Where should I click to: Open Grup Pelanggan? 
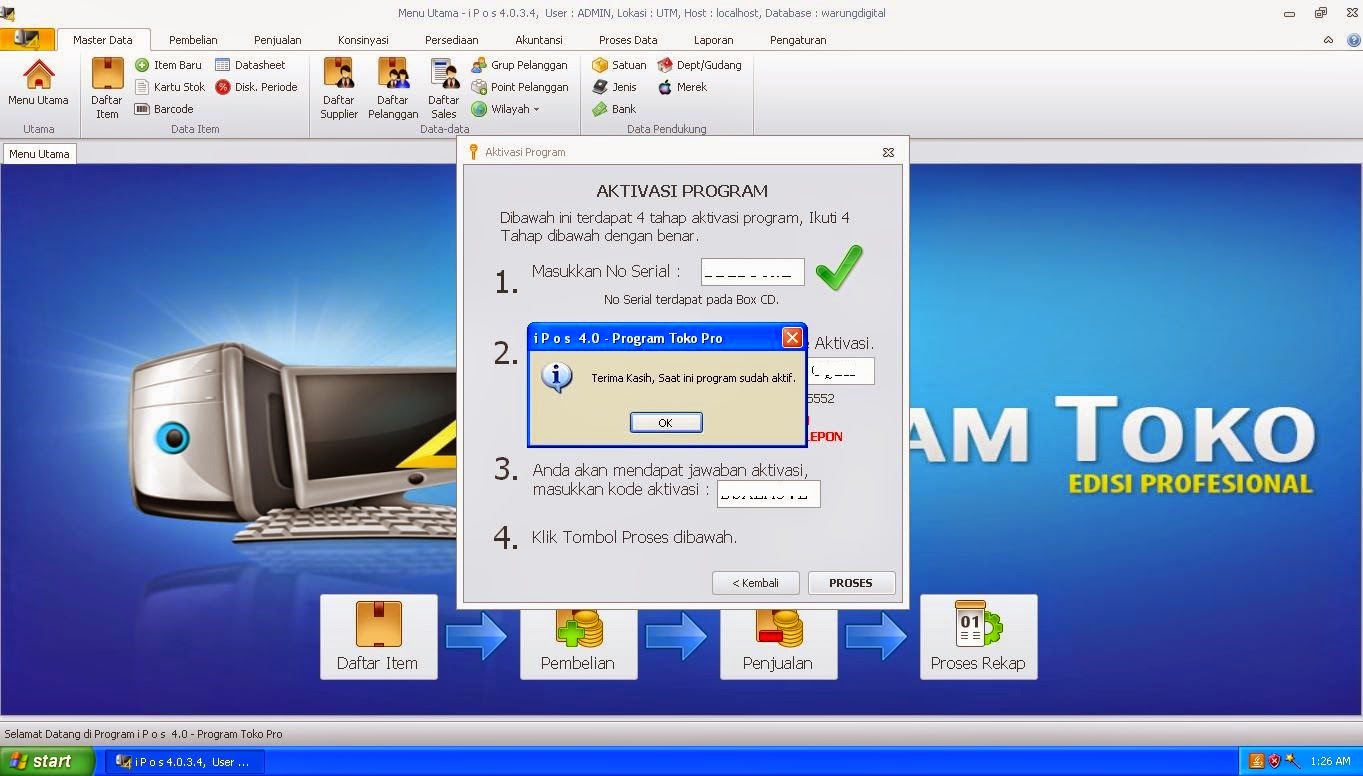click(x=519, y=65)
